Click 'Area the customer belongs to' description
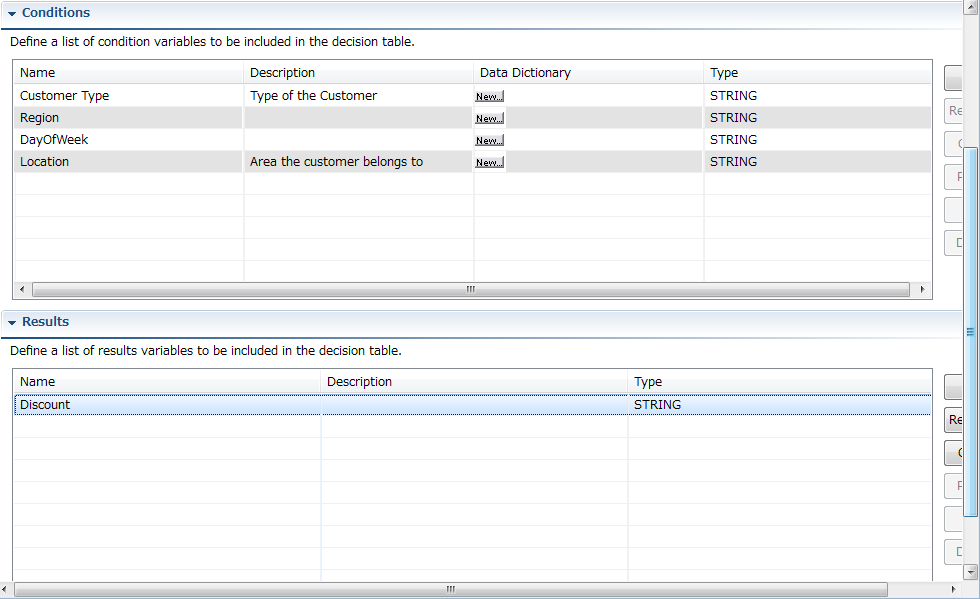Image resolution: width=980 pixels, height=599 pixels. [x=358, y=161]
